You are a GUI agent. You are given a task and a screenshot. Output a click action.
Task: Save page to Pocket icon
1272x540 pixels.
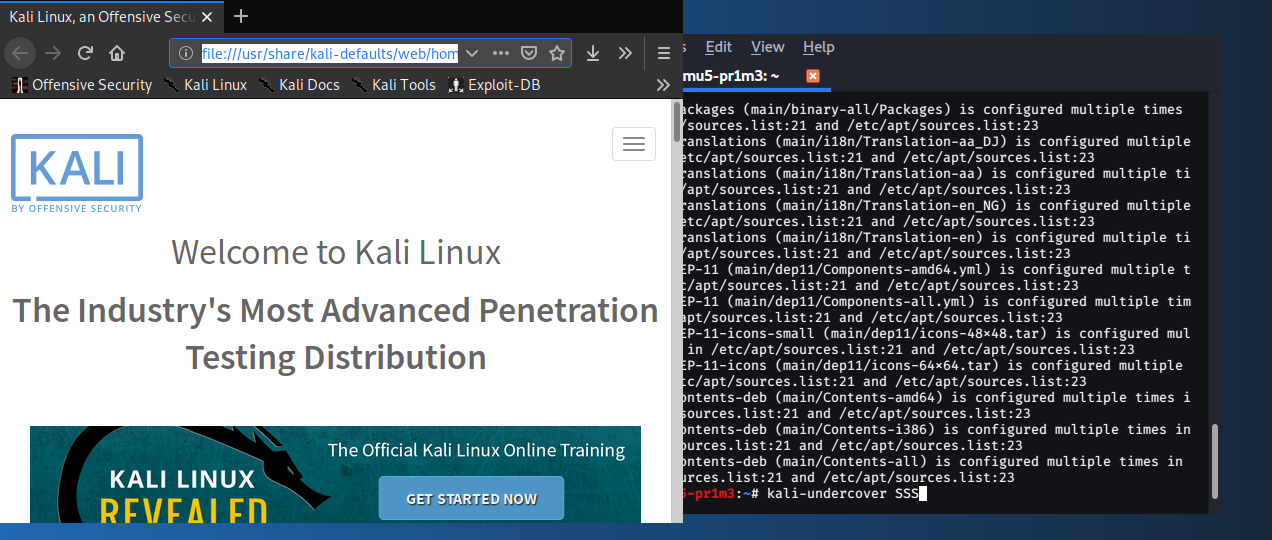(529, 53)
